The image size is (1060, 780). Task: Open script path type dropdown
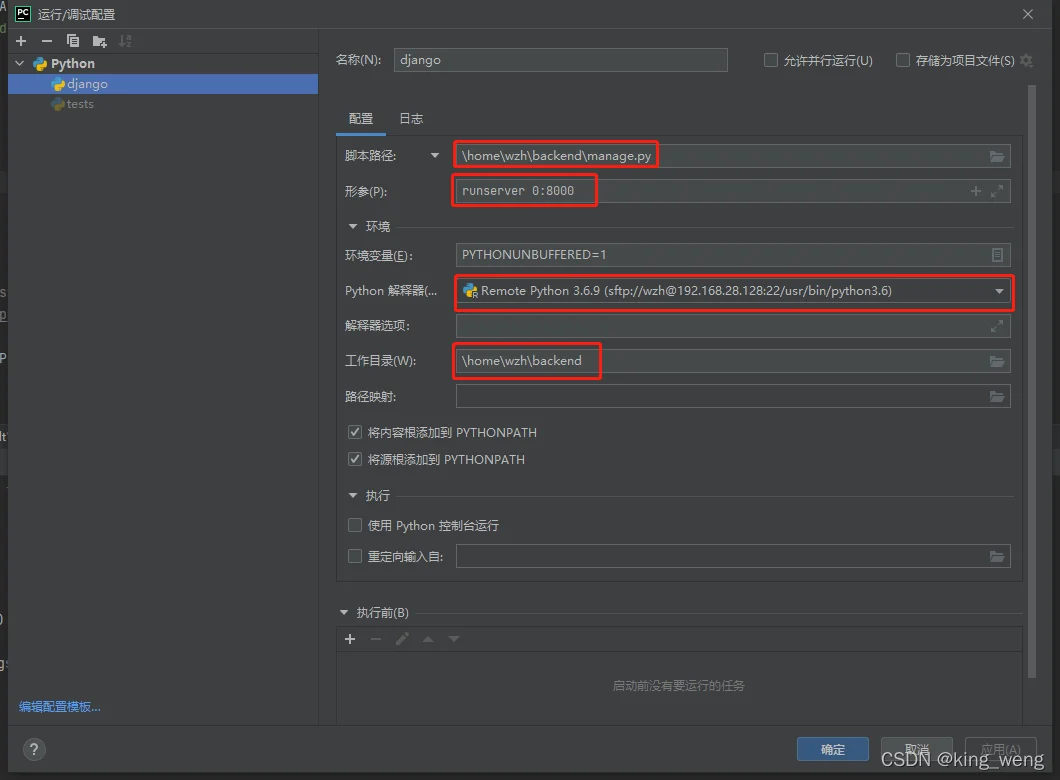coord(435,155)
